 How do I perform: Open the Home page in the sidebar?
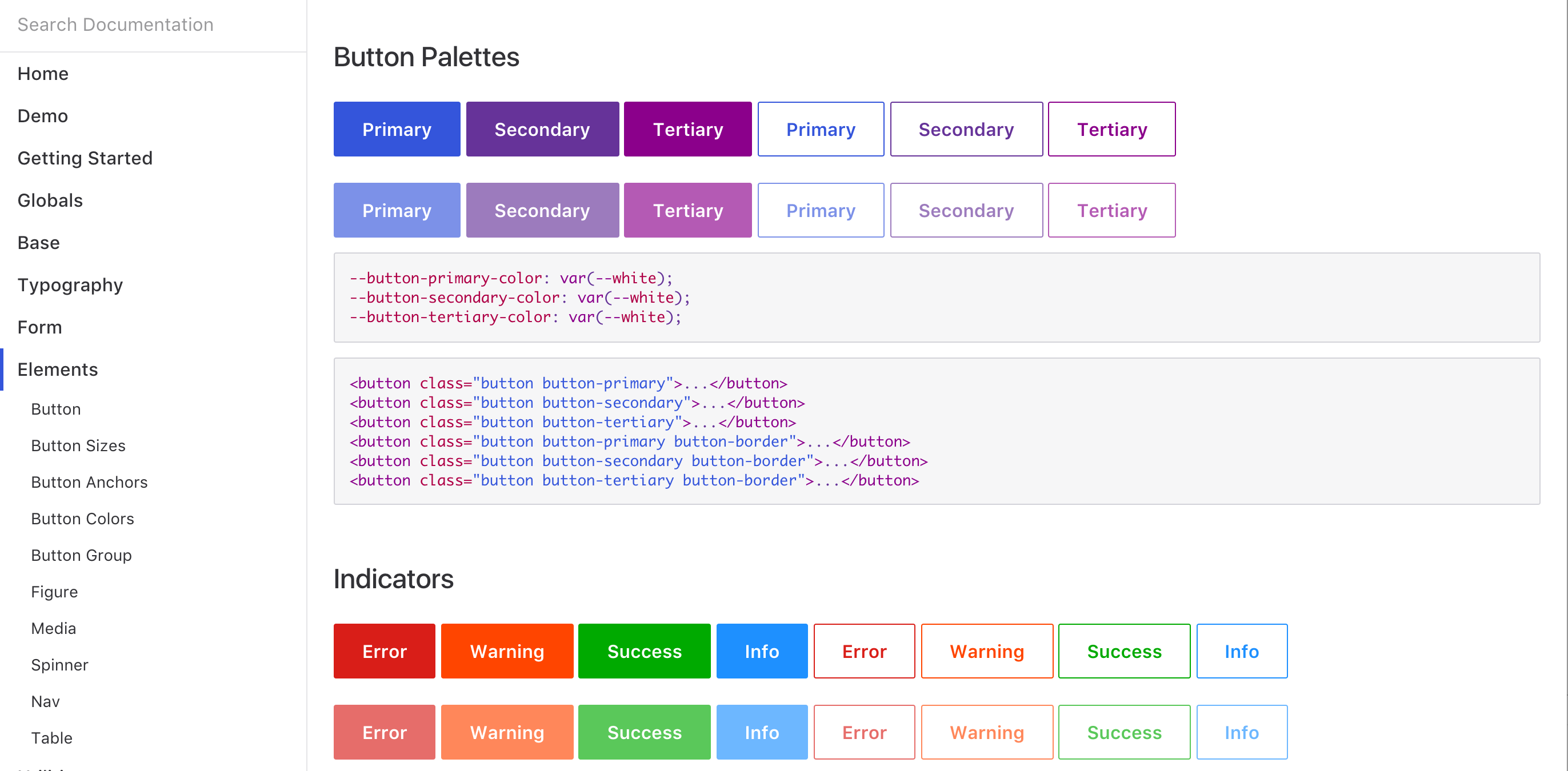point(43,74)
